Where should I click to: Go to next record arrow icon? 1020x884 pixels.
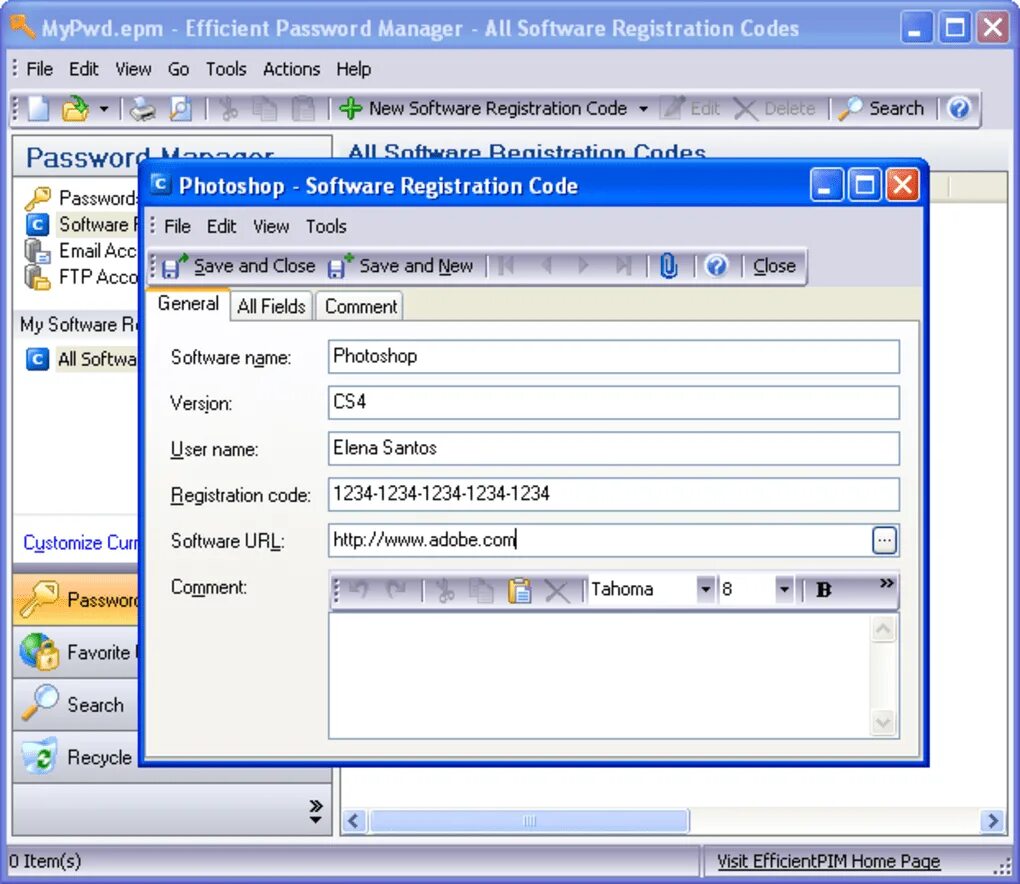[x=584, y=266]
